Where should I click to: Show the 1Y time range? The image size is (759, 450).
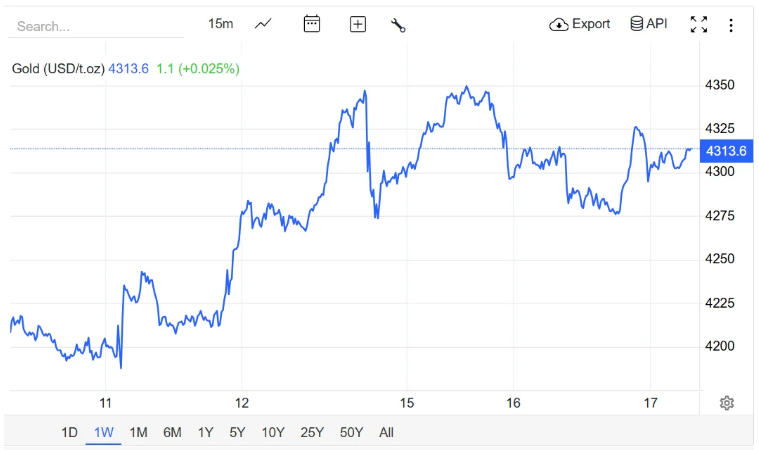(x=205, y=432)
